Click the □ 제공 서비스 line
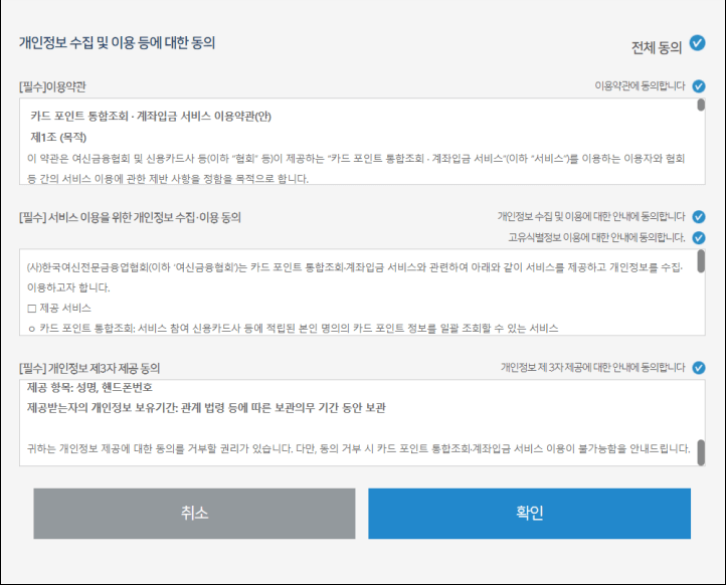This screenshot has height=585, width=726. [59, 308]
